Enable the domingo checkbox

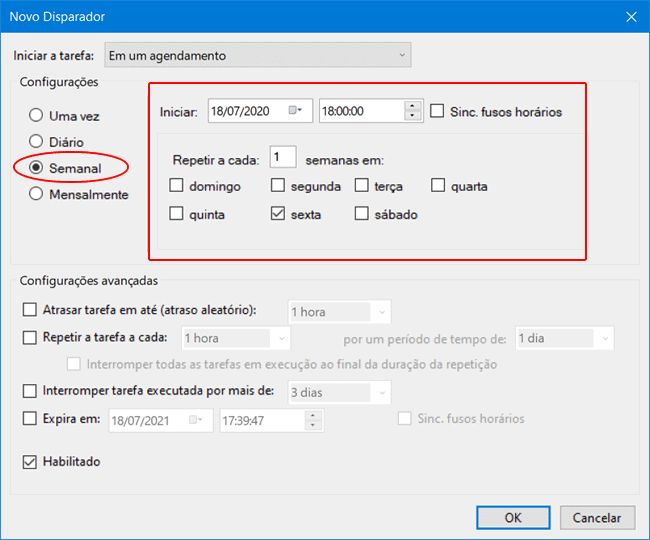point(177,186)
